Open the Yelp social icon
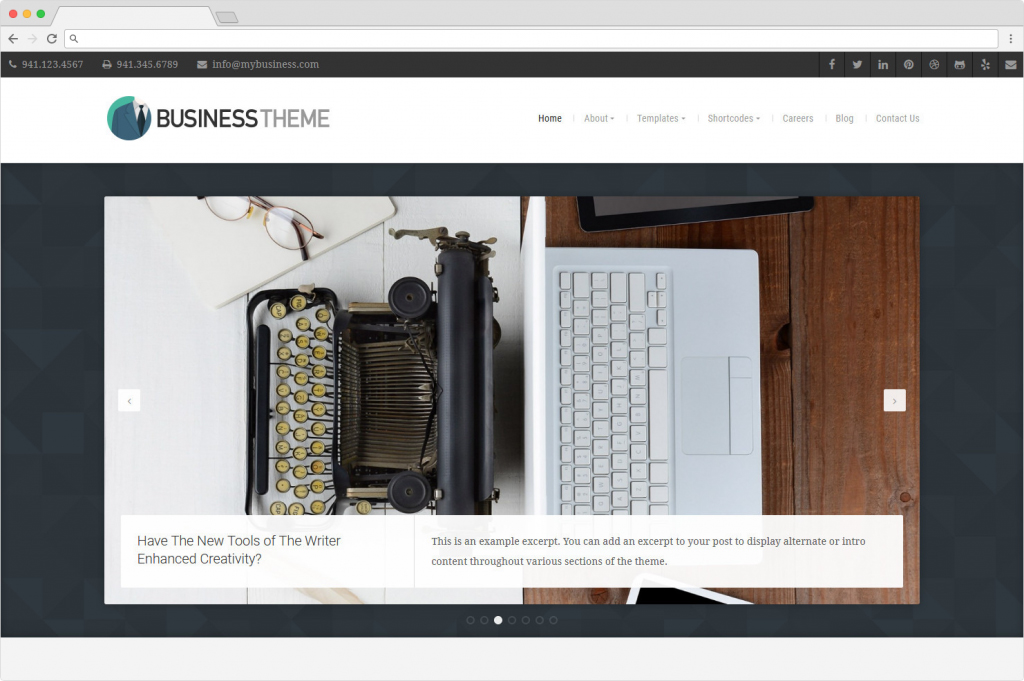1024x681 pixels. [x=985, y=65]
